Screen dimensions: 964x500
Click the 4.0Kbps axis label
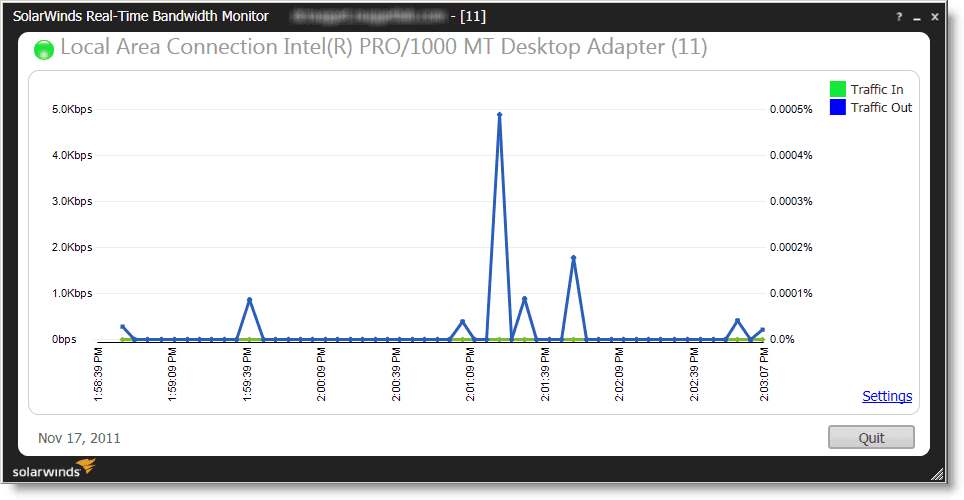click(x=72, y=156)
